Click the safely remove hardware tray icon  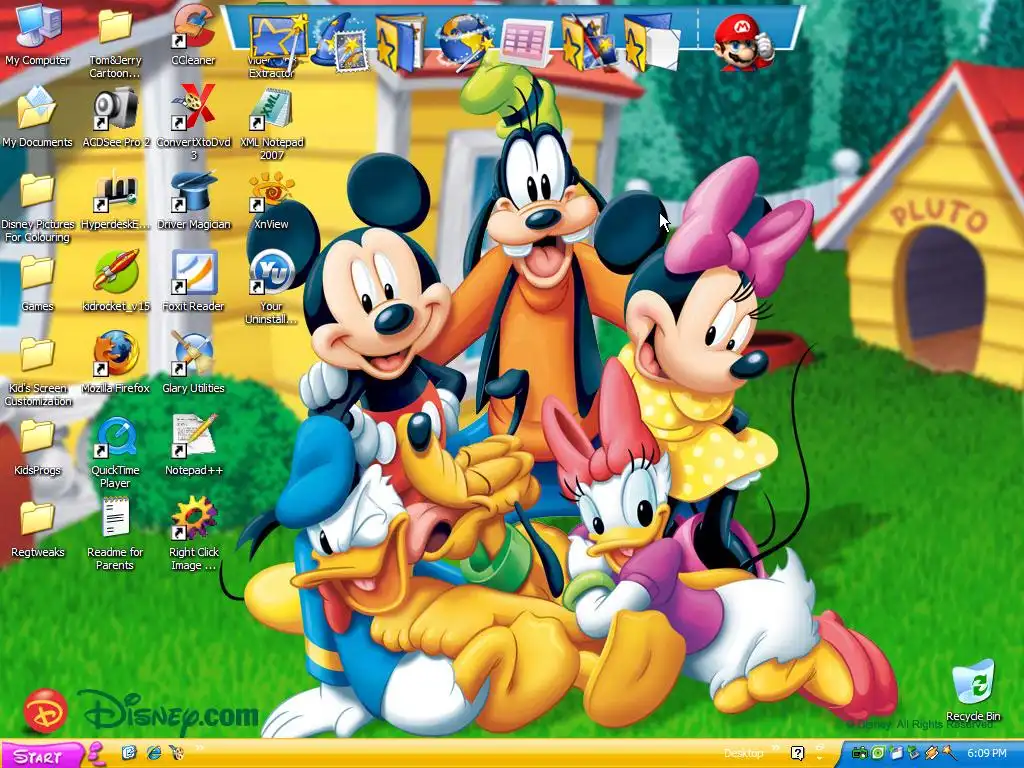pos(913,753)
